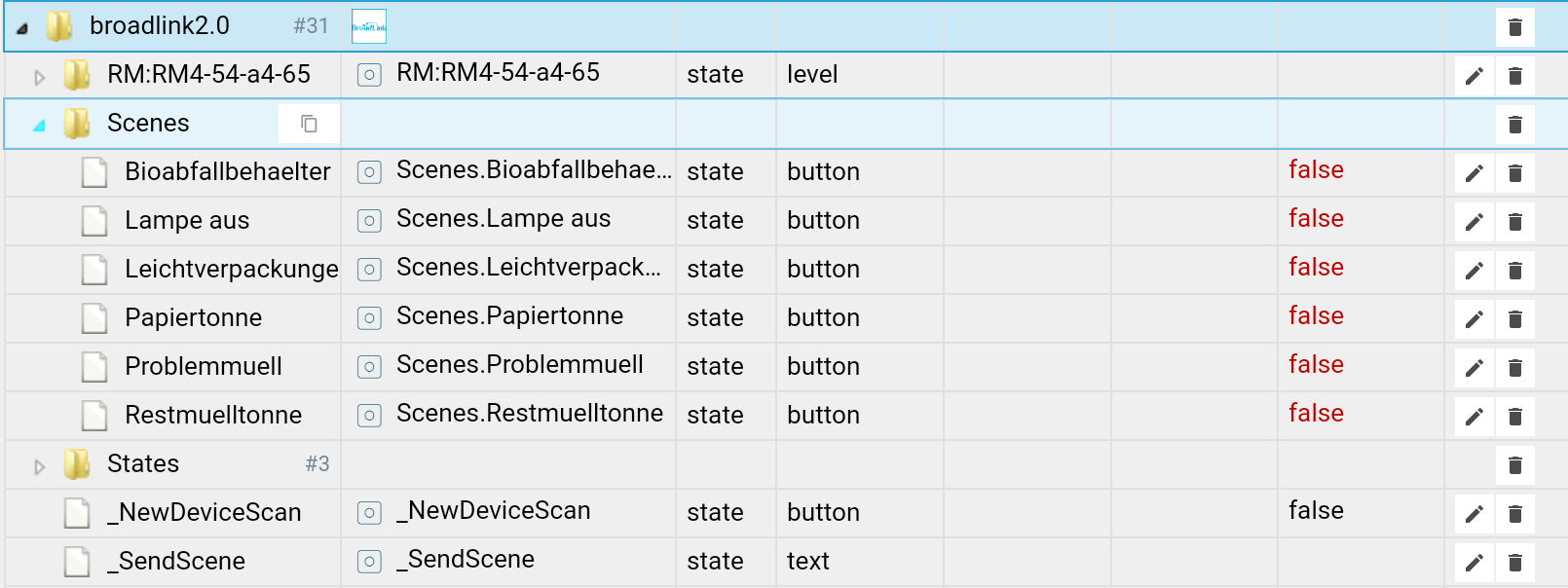Delete the broadlink2.0 adapter folder
Screen dimensions: 1568x588
[1514, 27]
